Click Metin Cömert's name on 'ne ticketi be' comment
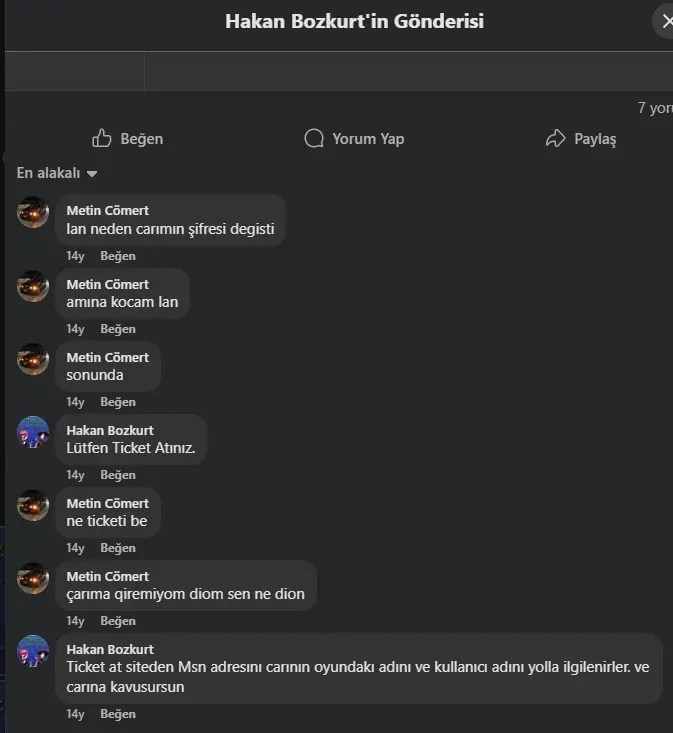The image size is (673, 733). [107, 503]
